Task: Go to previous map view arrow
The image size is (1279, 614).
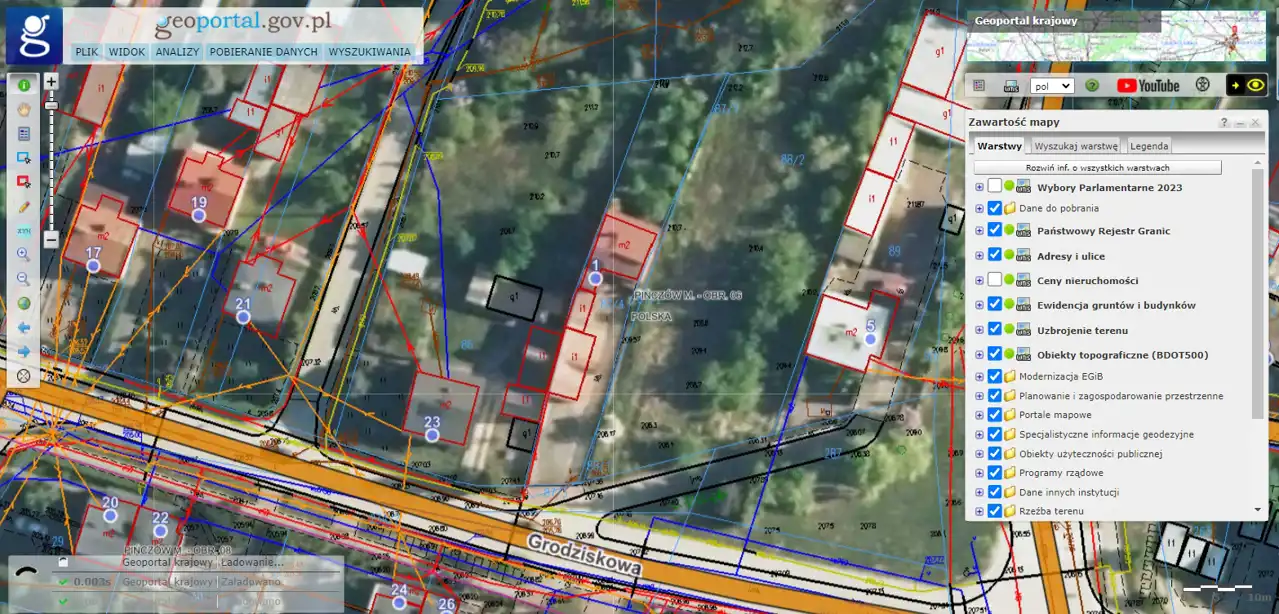Action: tap(23, 328)
